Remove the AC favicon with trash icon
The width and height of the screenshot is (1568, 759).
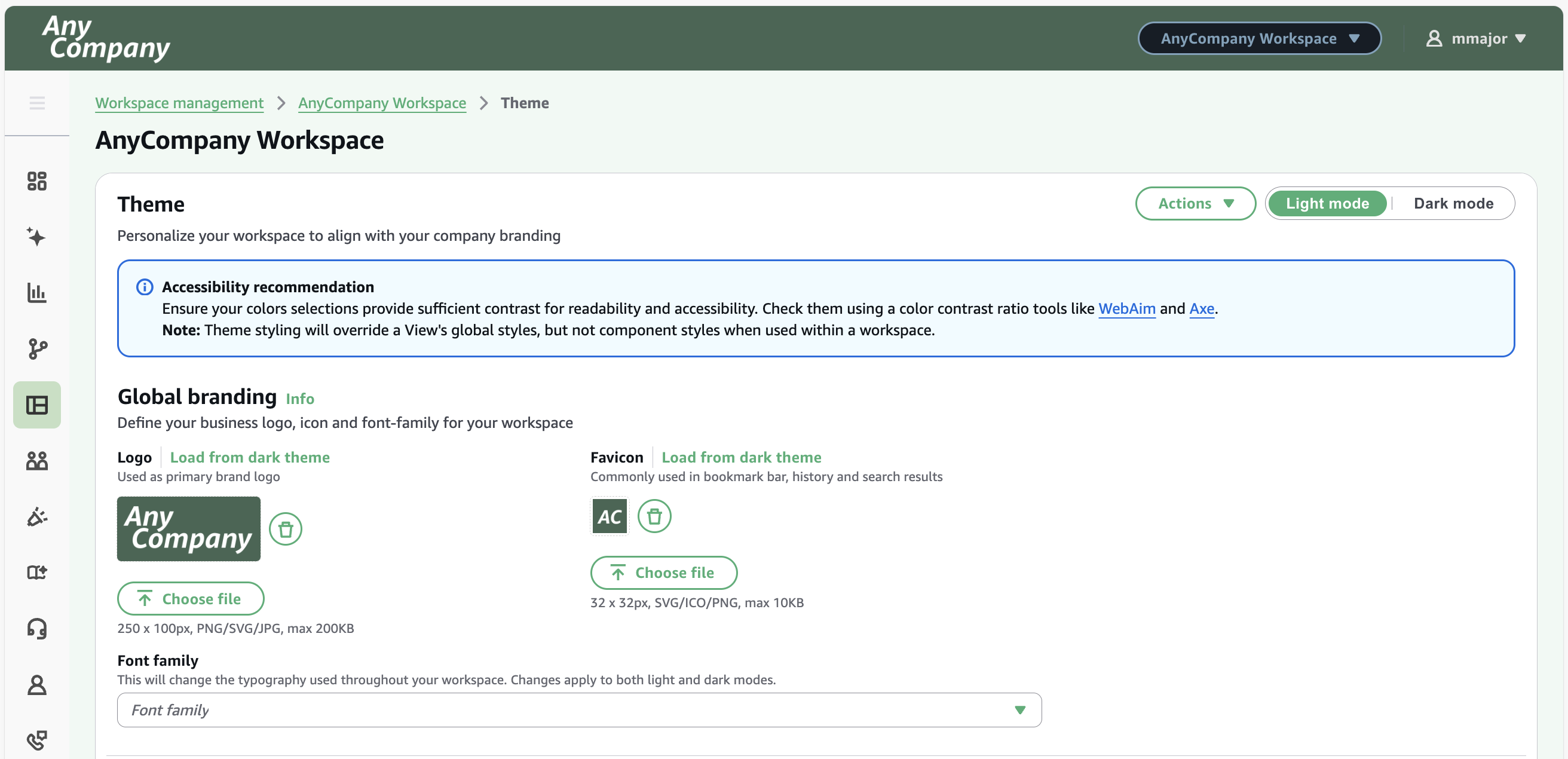[654, 516]
